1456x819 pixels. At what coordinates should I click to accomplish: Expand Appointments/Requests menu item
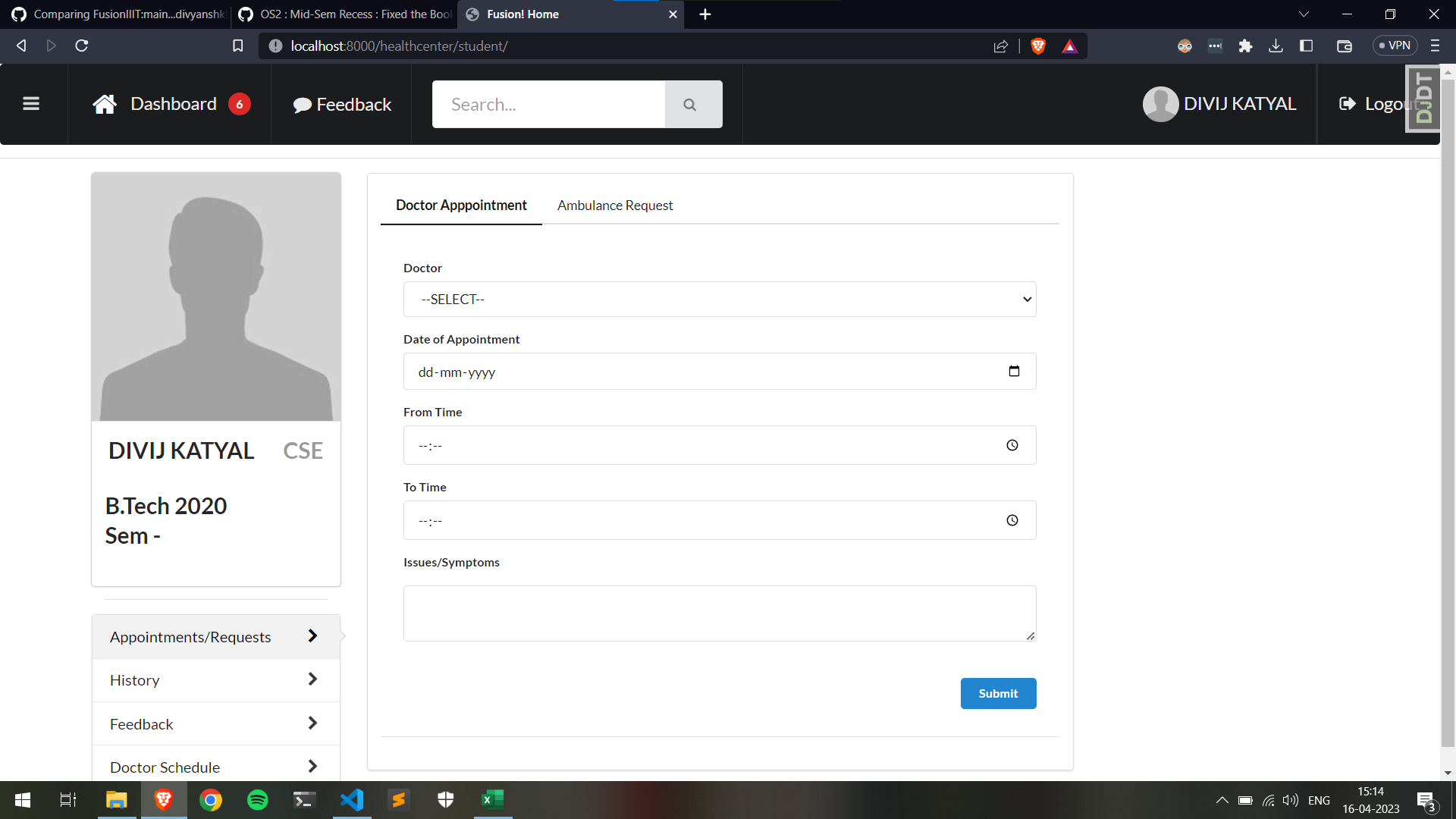(215, 637)
